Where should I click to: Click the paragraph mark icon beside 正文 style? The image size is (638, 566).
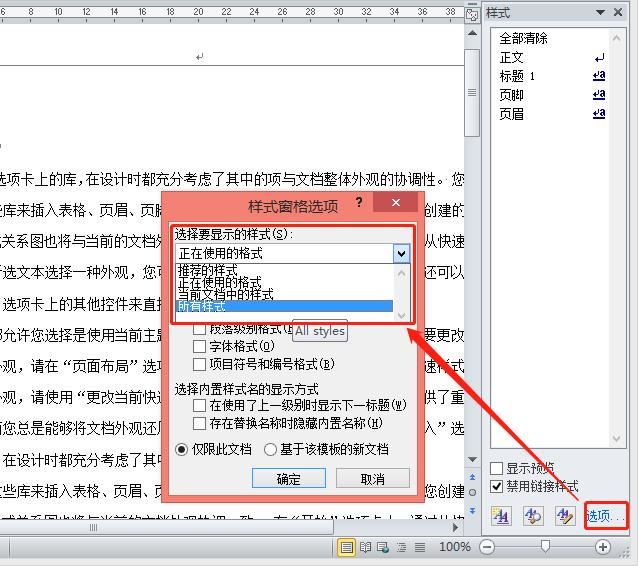point(599,58)
